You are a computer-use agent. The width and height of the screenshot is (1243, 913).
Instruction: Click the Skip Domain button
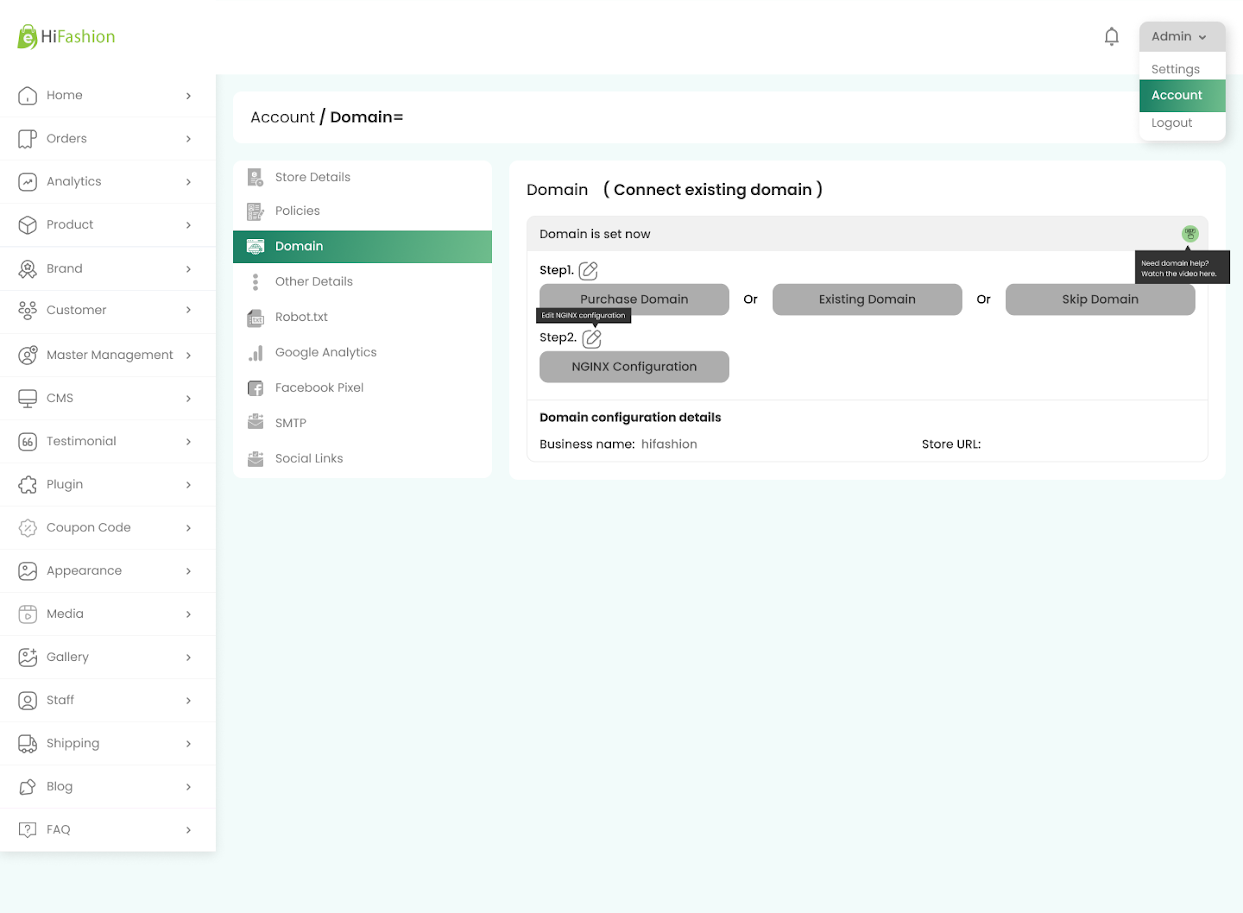click(1100, 299)
